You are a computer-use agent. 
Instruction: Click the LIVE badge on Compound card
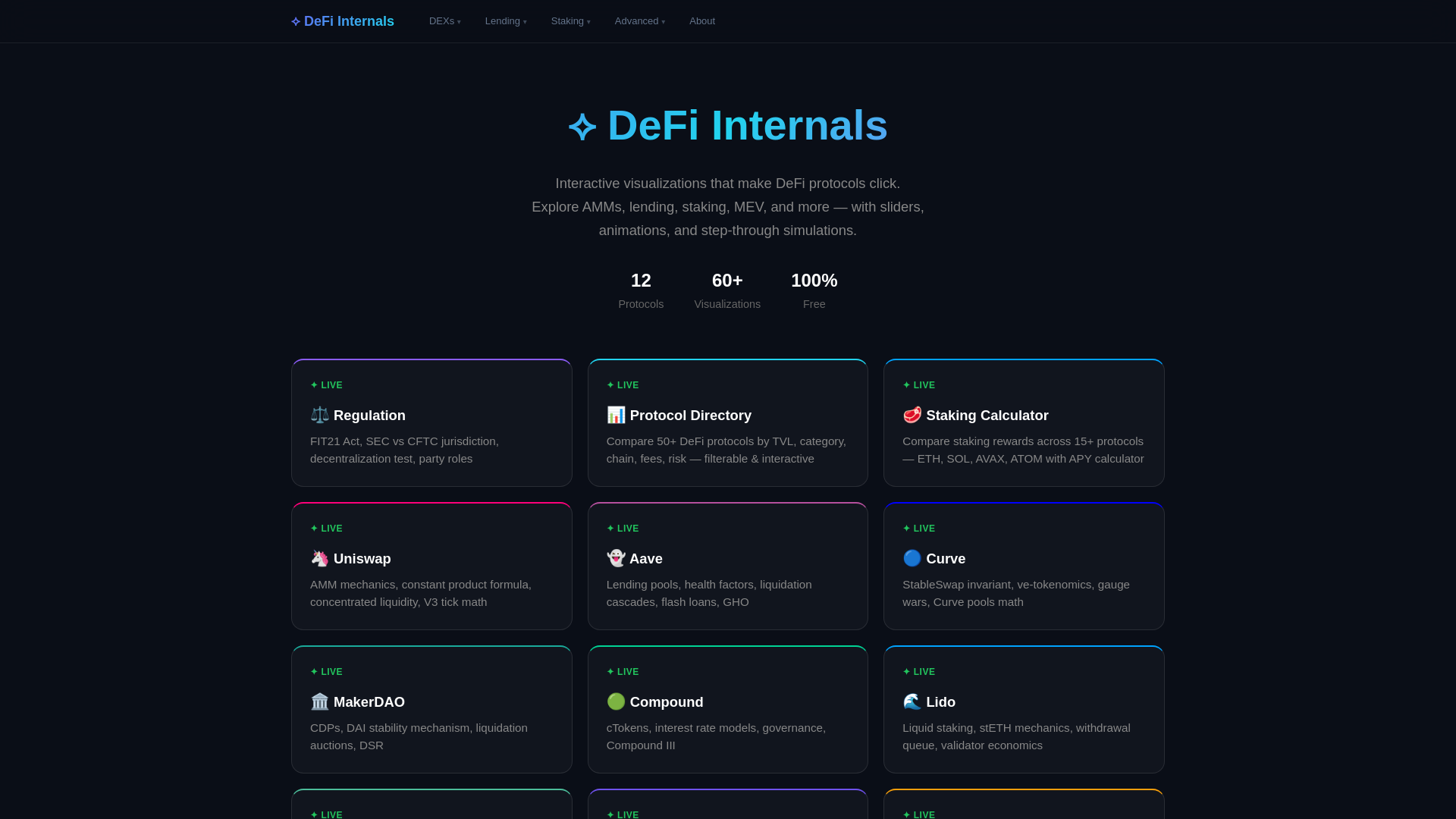pos(623,672)
